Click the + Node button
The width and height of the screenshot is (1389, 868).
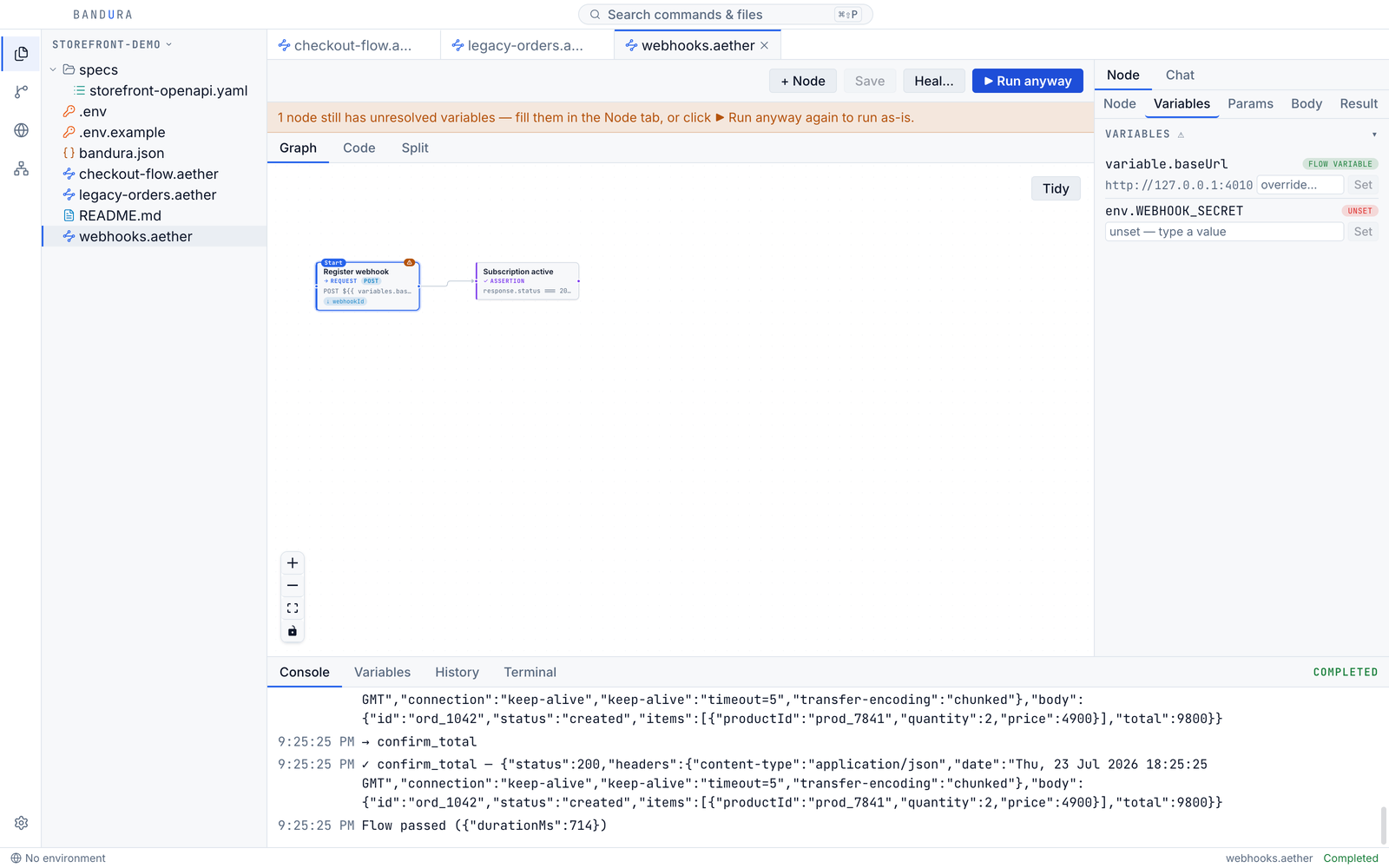(803, 81)
